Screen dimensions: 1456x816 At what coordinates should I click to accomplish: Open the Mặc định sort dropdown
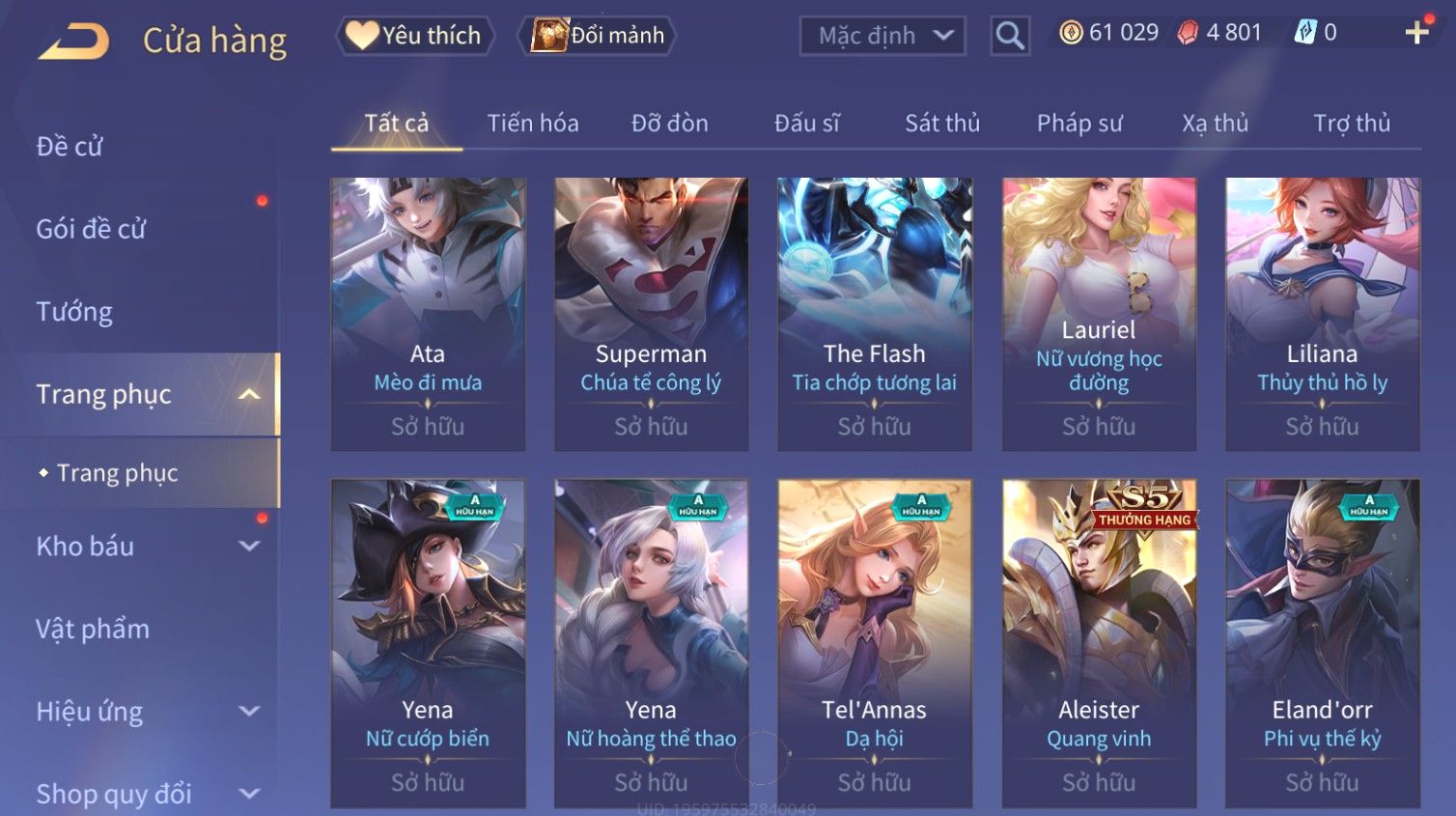882,36
